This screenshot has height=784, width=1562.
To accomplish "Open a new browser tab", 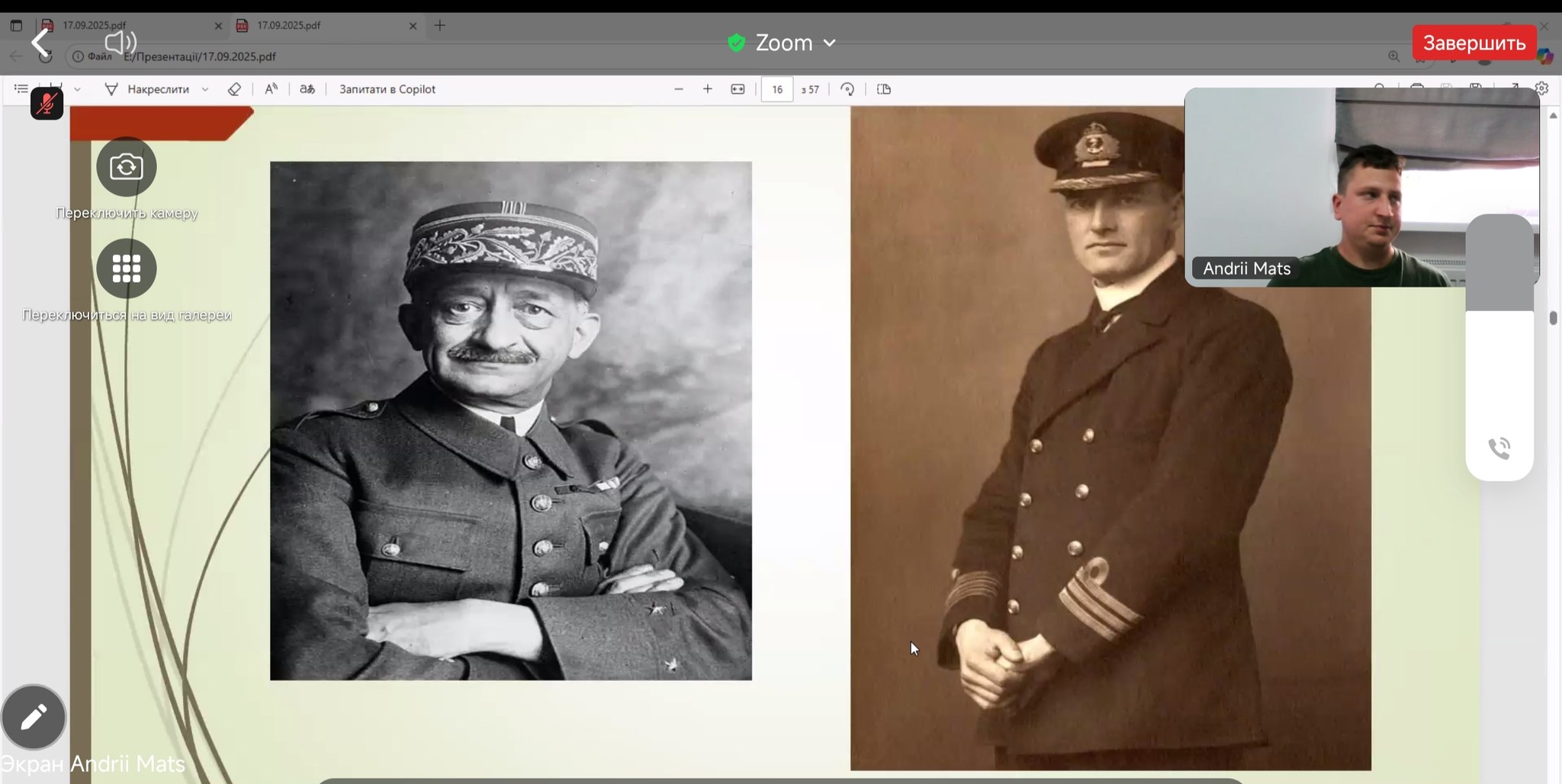I will coord(440,25).
